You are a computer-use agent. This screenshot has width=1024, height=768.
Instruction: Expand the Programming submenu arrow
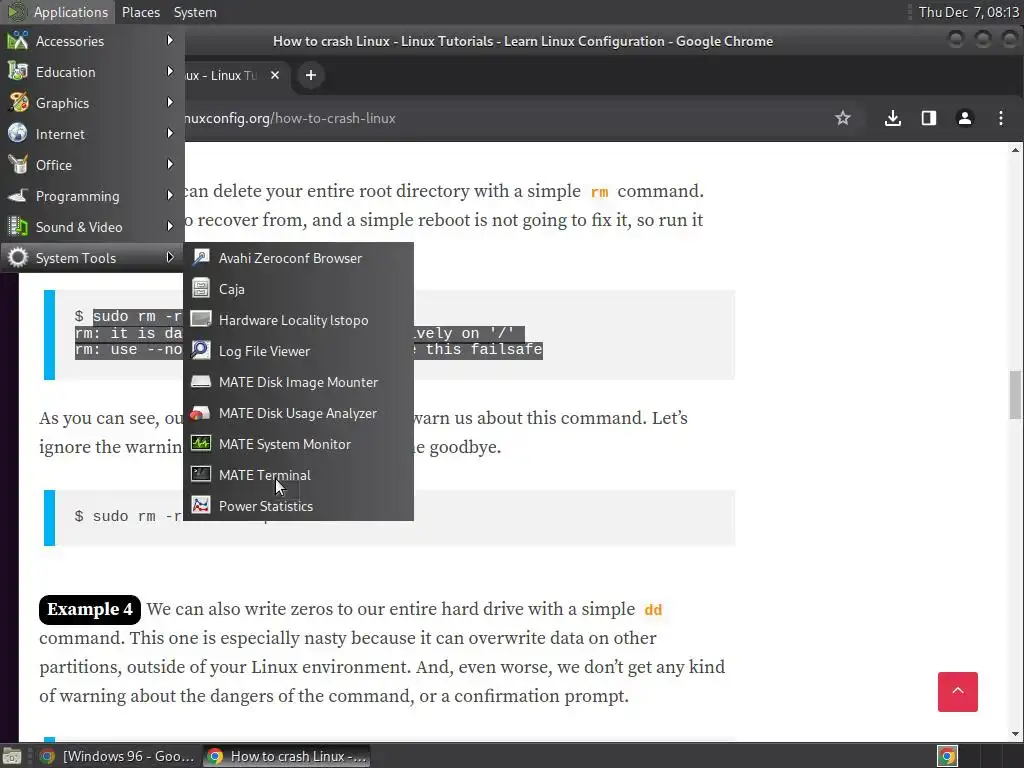pos(170,195)
